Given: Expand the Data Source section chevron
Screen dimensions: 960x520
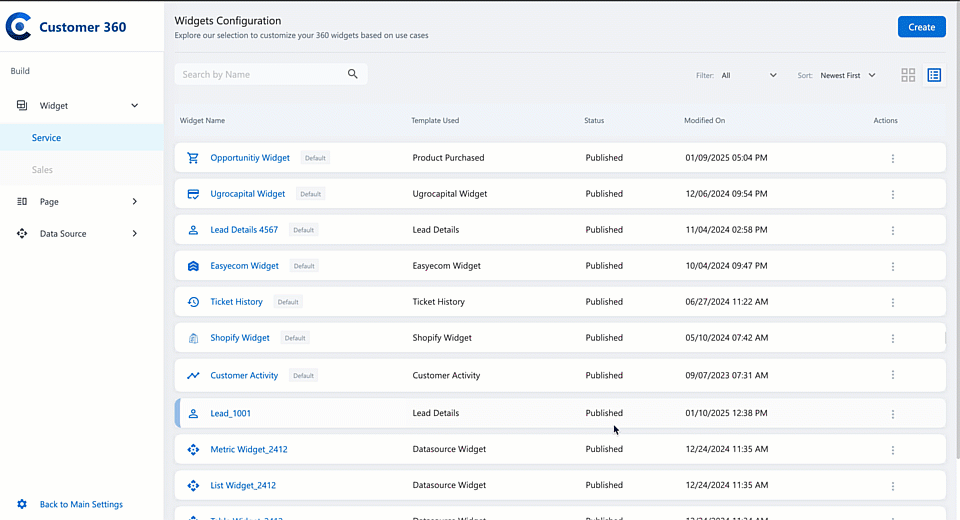Looking at the screenshot, I should click(135, 233).
